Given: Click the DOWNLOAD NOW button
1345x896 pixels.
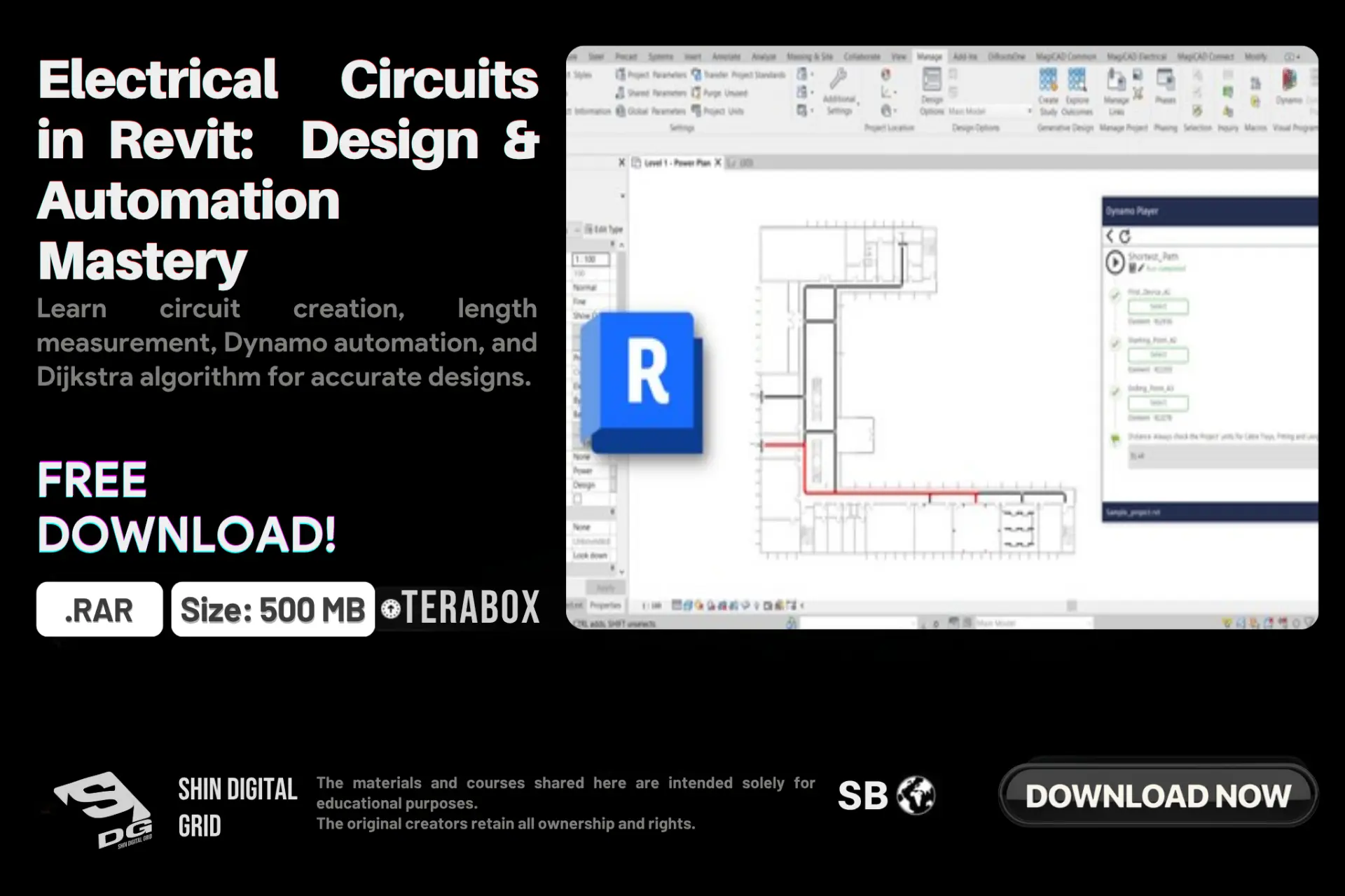Looking at the screenshot, I should (1158, 795).
